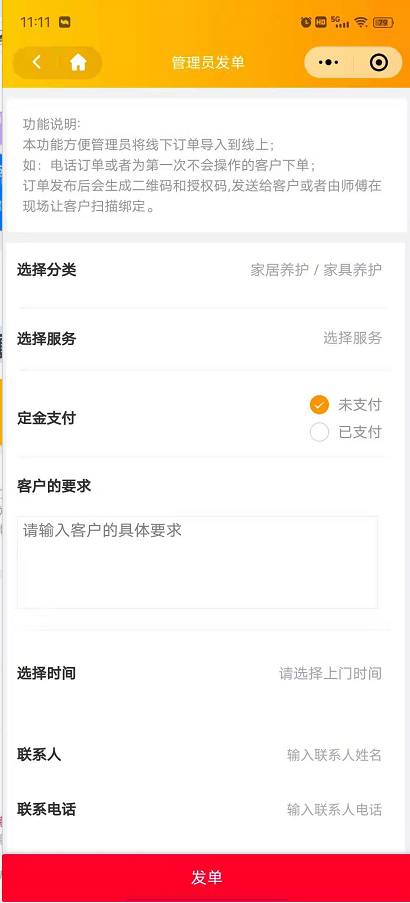Tap the mini program close circle icon
The height and width of the screenshot is (903, 410).
pyautogui.click(x=378, y=62)
